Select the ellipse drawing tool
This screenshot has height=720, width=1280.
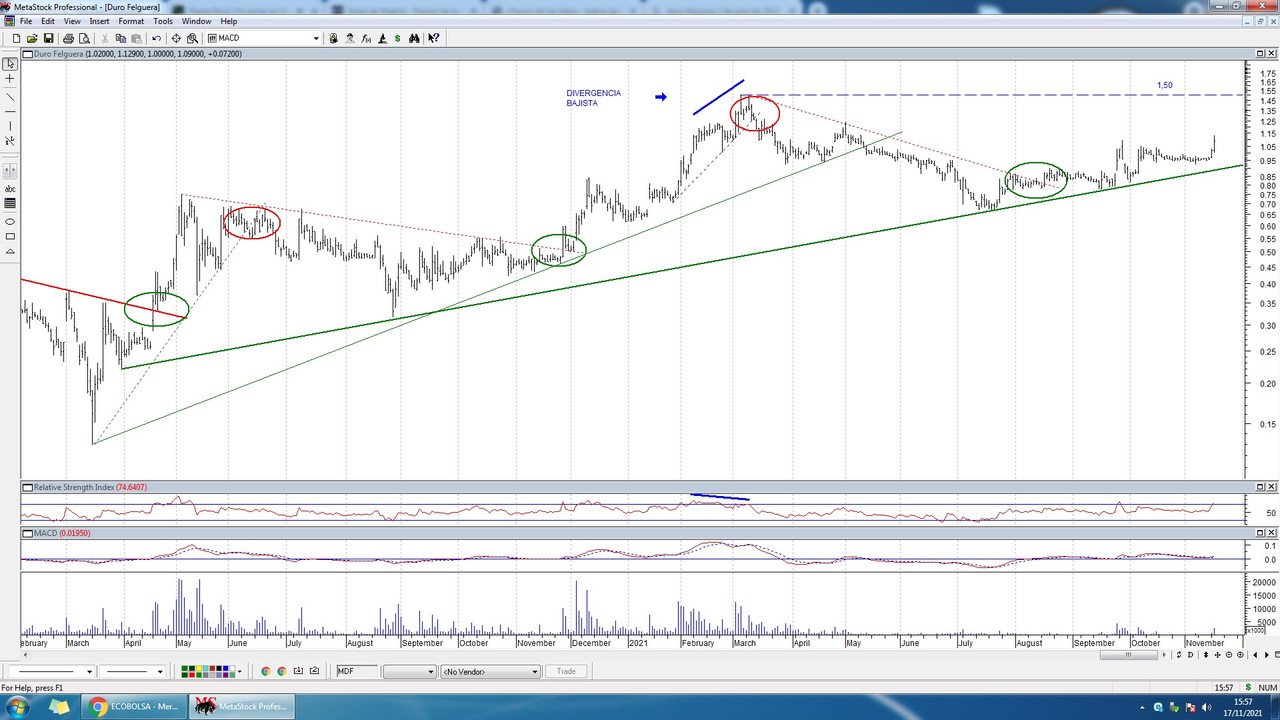click(x=10, y=221)
